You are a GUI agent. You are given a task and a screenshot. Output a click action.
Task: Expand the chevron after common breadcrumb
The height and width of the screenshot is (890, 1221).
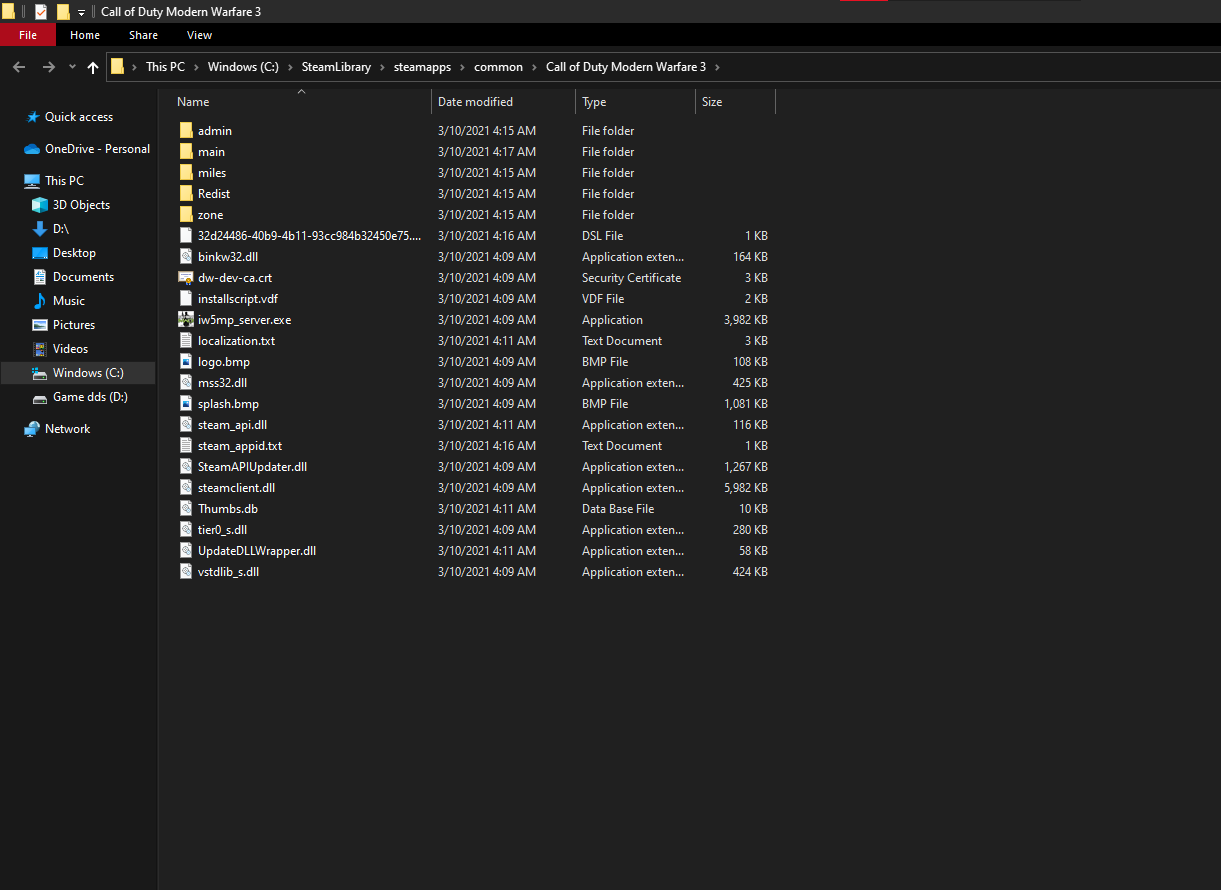point(535,67)
